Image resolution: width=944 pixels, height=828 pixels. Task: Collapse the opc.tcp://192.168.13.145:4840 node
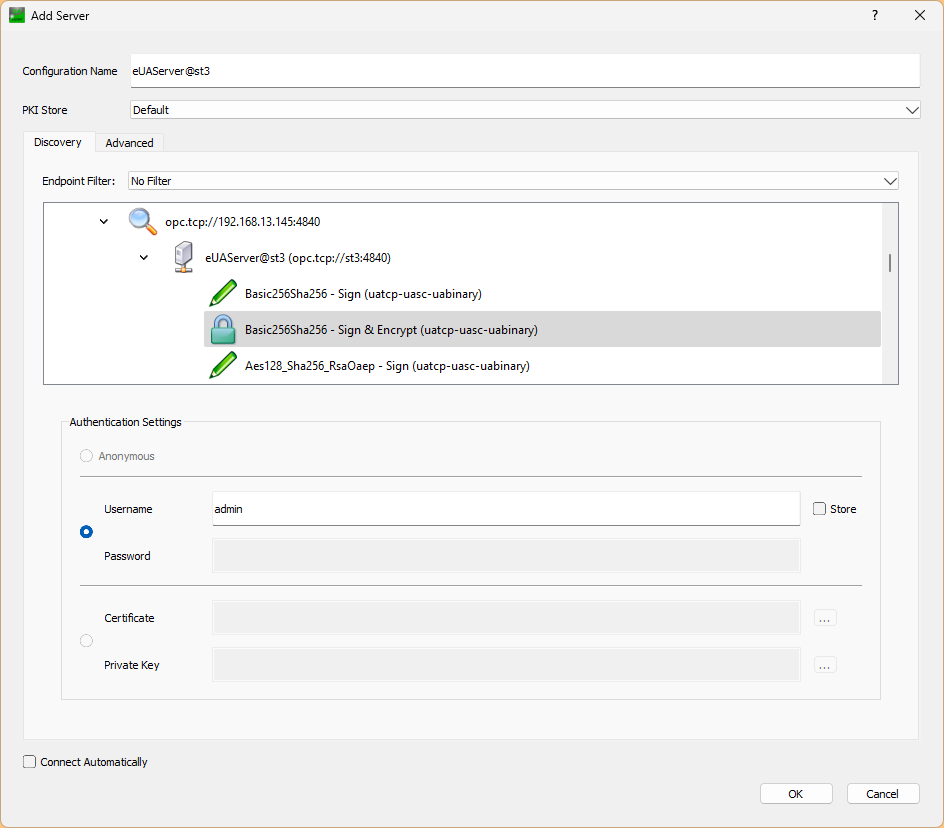(x=104, y=221)
